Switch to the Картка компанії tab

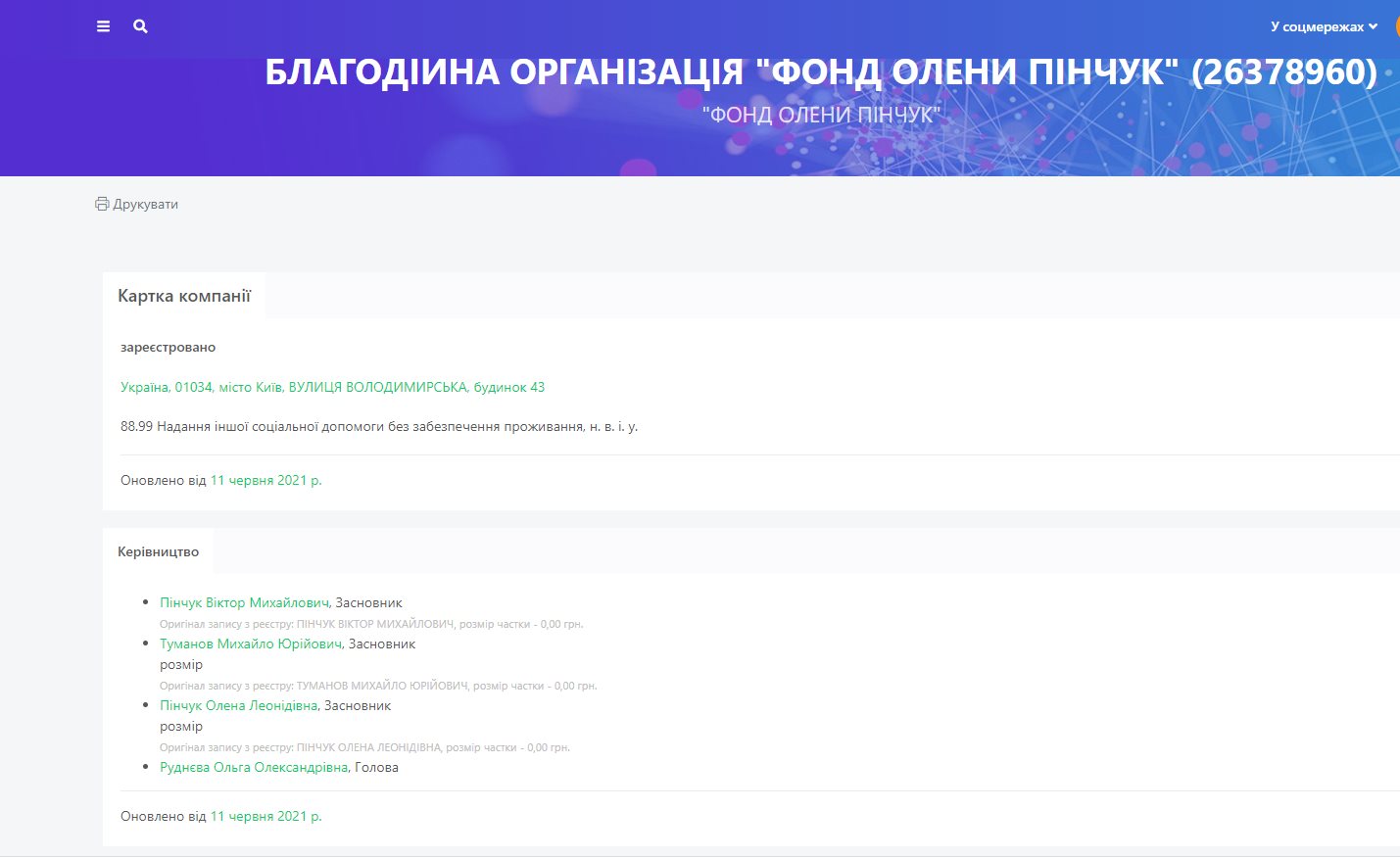point(184,296)
